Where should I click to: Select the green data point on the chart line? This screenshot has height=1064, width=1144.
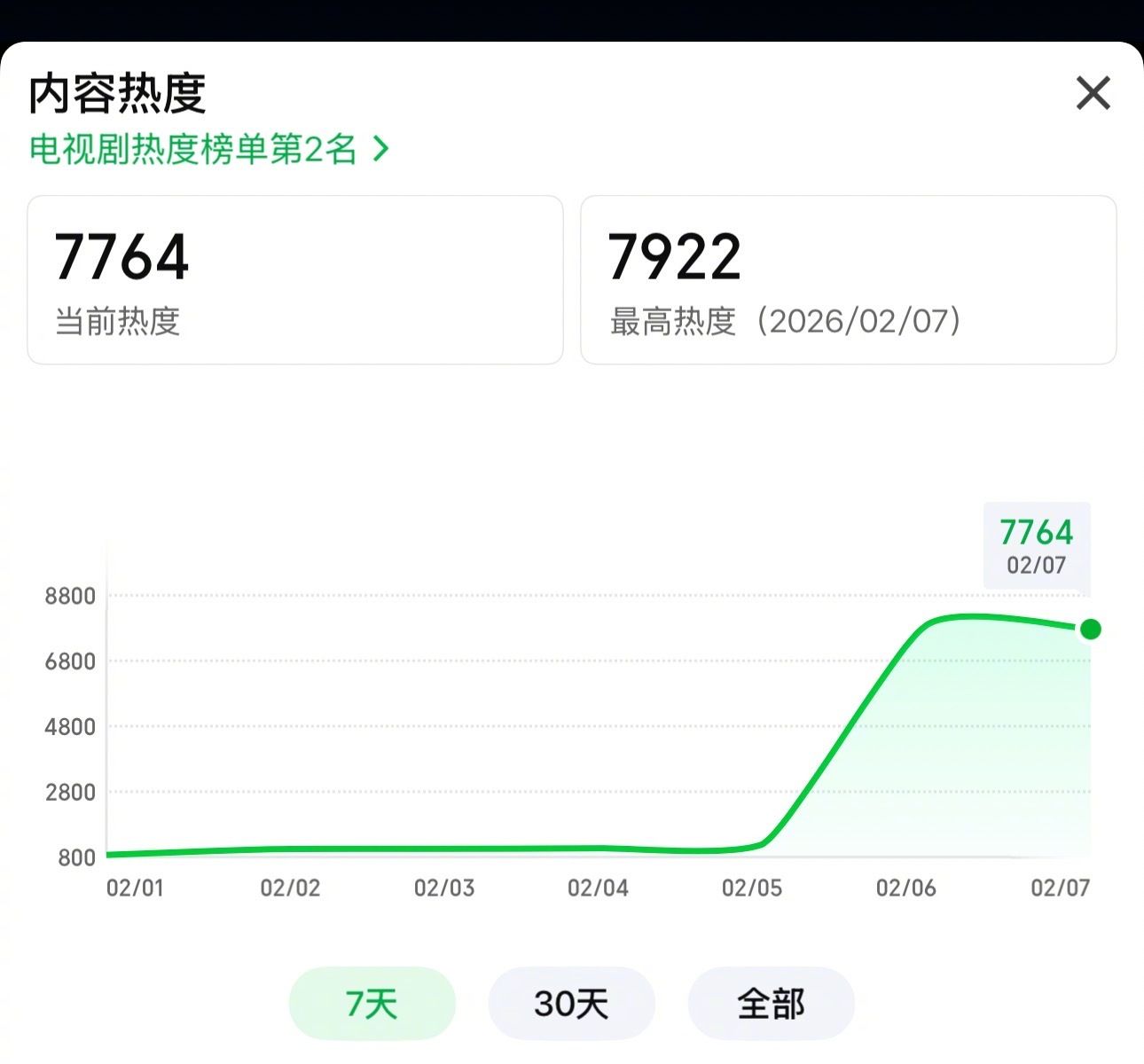[x=1089, y=630]
